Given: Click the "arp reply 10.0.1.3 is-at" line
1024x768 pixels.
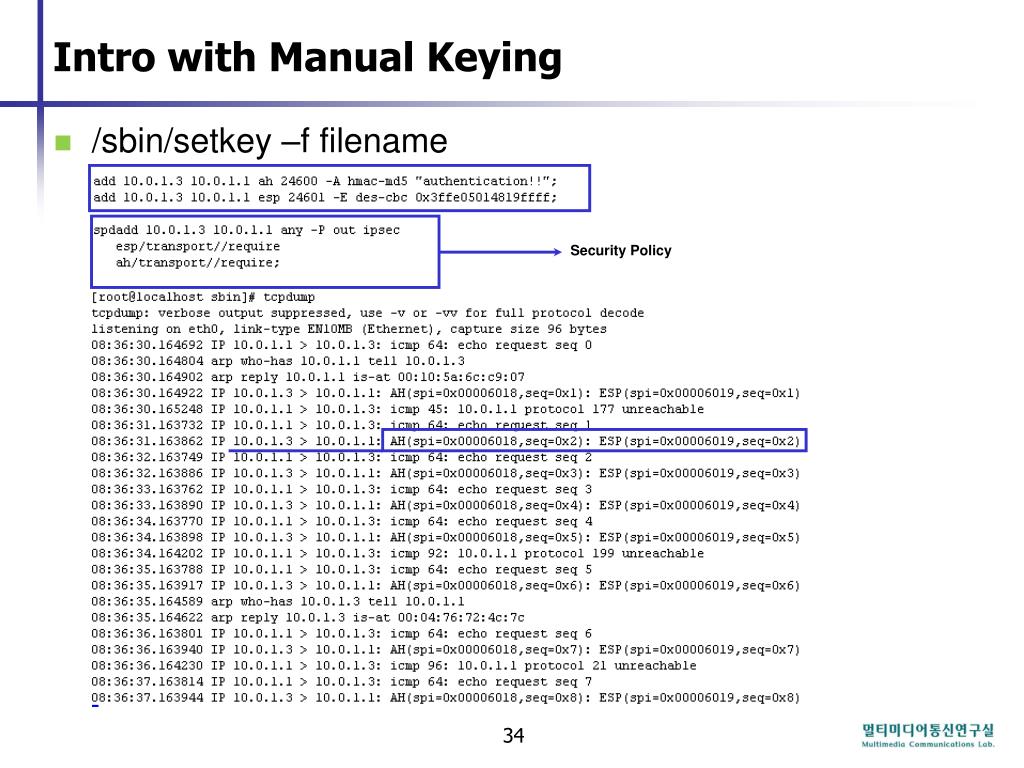Looking at the screenshot, I should click(x=308, y=617).
